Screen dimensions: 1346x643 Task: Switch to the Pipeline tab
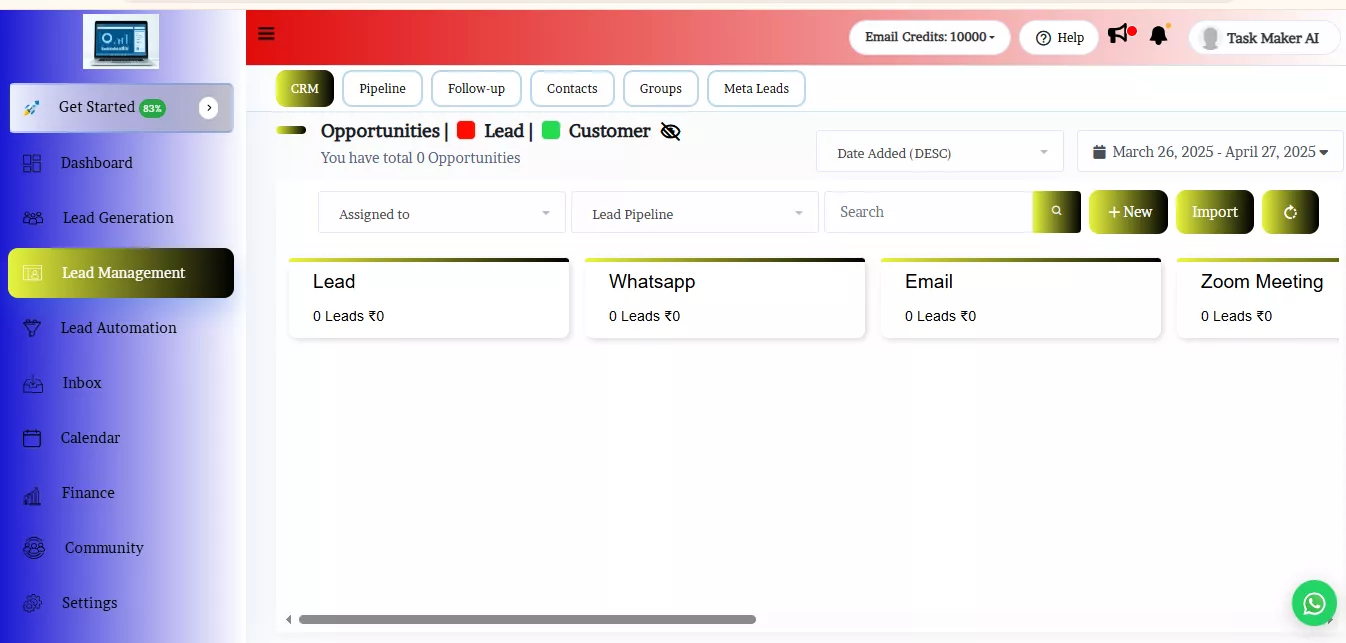point(382,88)
